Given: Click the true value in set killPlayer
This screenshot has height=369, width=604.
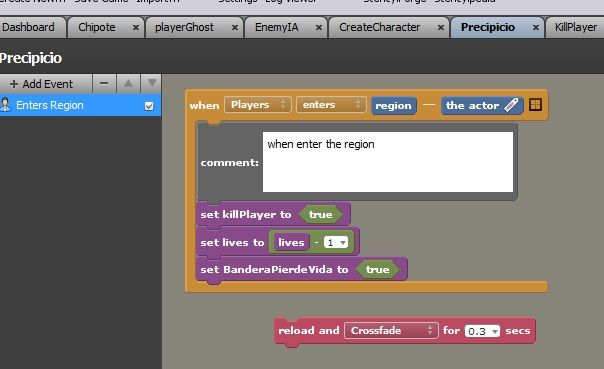Looking at the screenshot, I should click(320, 215).
